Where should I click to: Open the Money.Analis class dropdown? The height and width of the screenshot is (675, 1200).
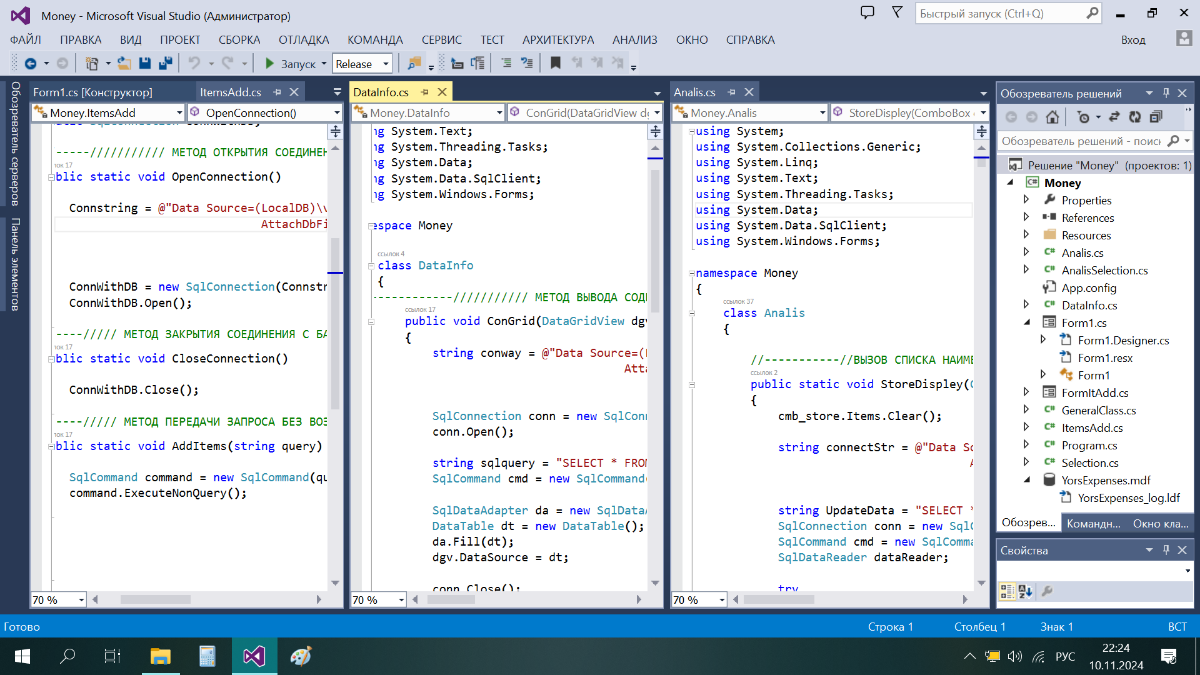pos(750,113)
